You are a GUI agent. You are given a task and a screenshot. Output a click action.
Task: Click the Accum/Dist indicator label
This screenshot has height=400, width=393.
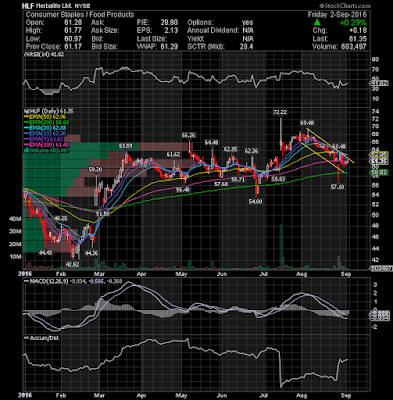point(41,338)
